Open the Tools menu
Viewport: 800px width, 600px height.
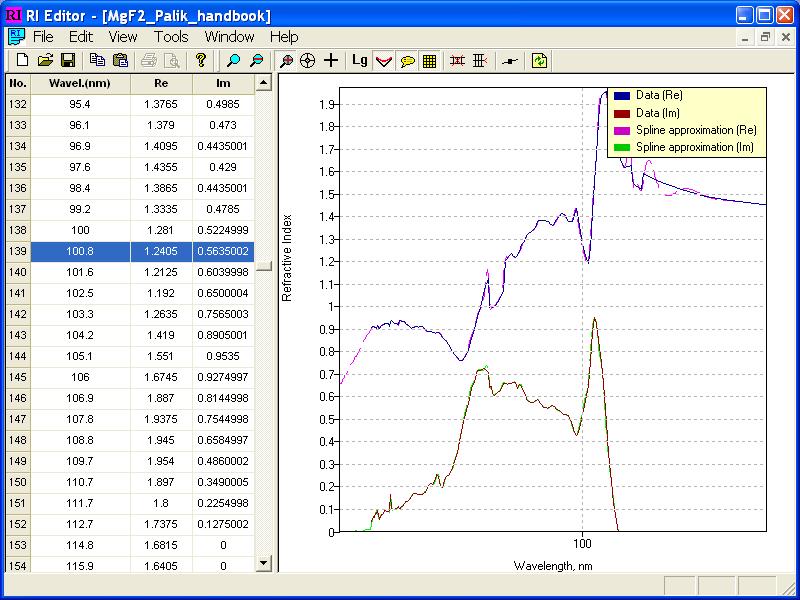171,37
